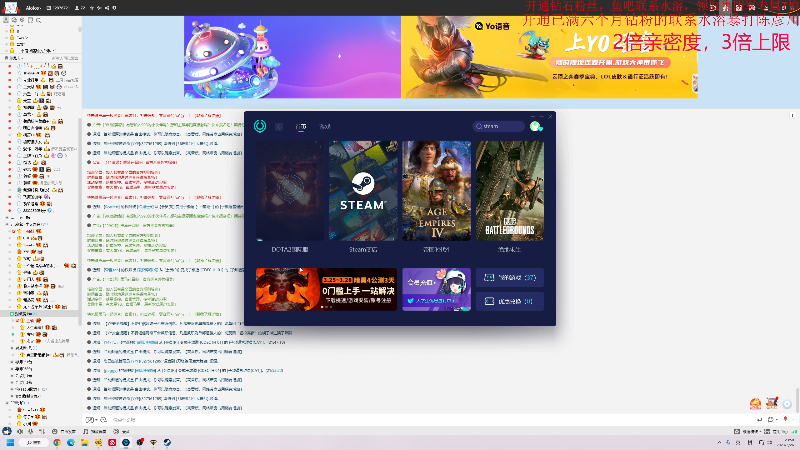This screenshot has height=450, width=800.
Task: Open the emoji picker in chat bar
Action: pos(104,420)
